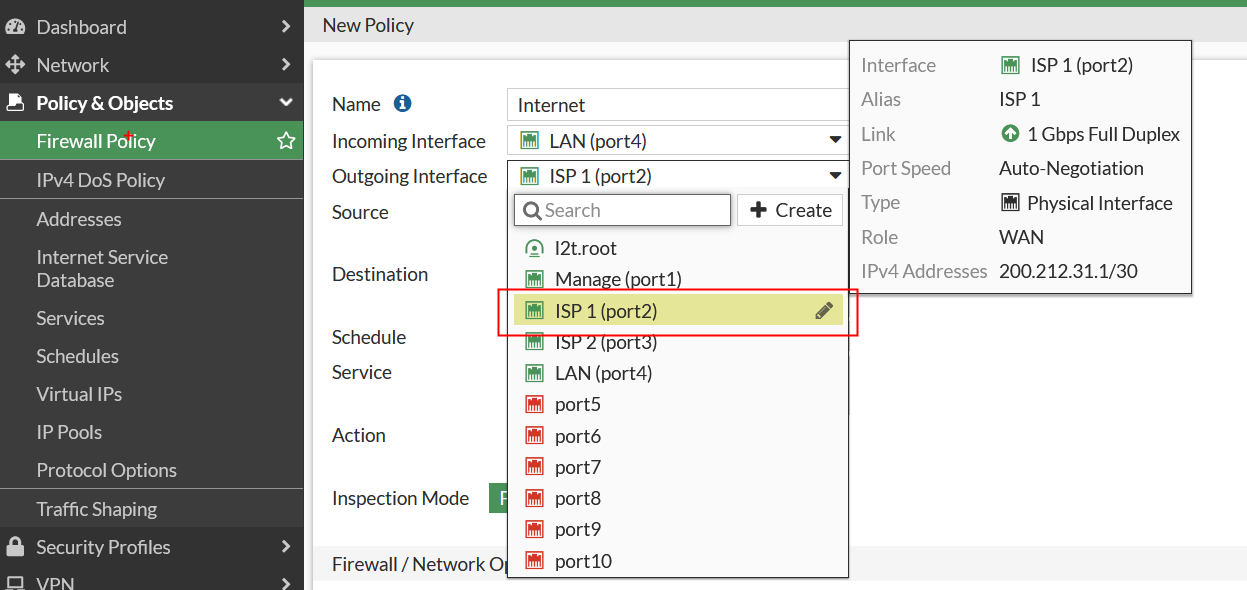Select Traffic Shaping in sidebar

96,509
